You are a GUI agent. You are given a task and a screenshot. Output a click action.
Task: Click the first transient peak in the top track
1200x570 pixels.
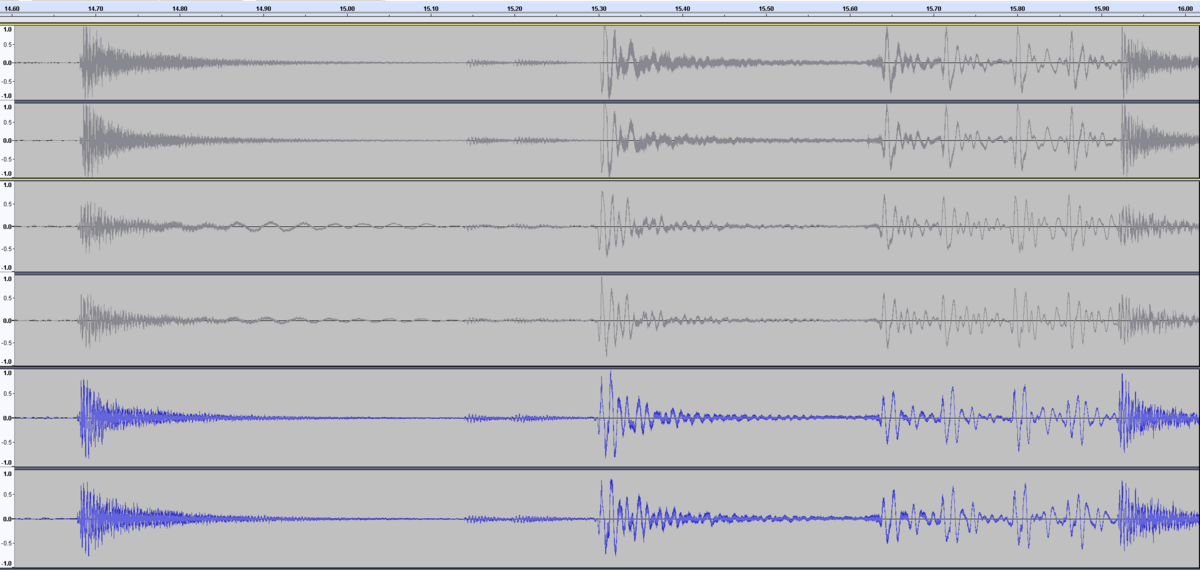(x=86, y=62)
